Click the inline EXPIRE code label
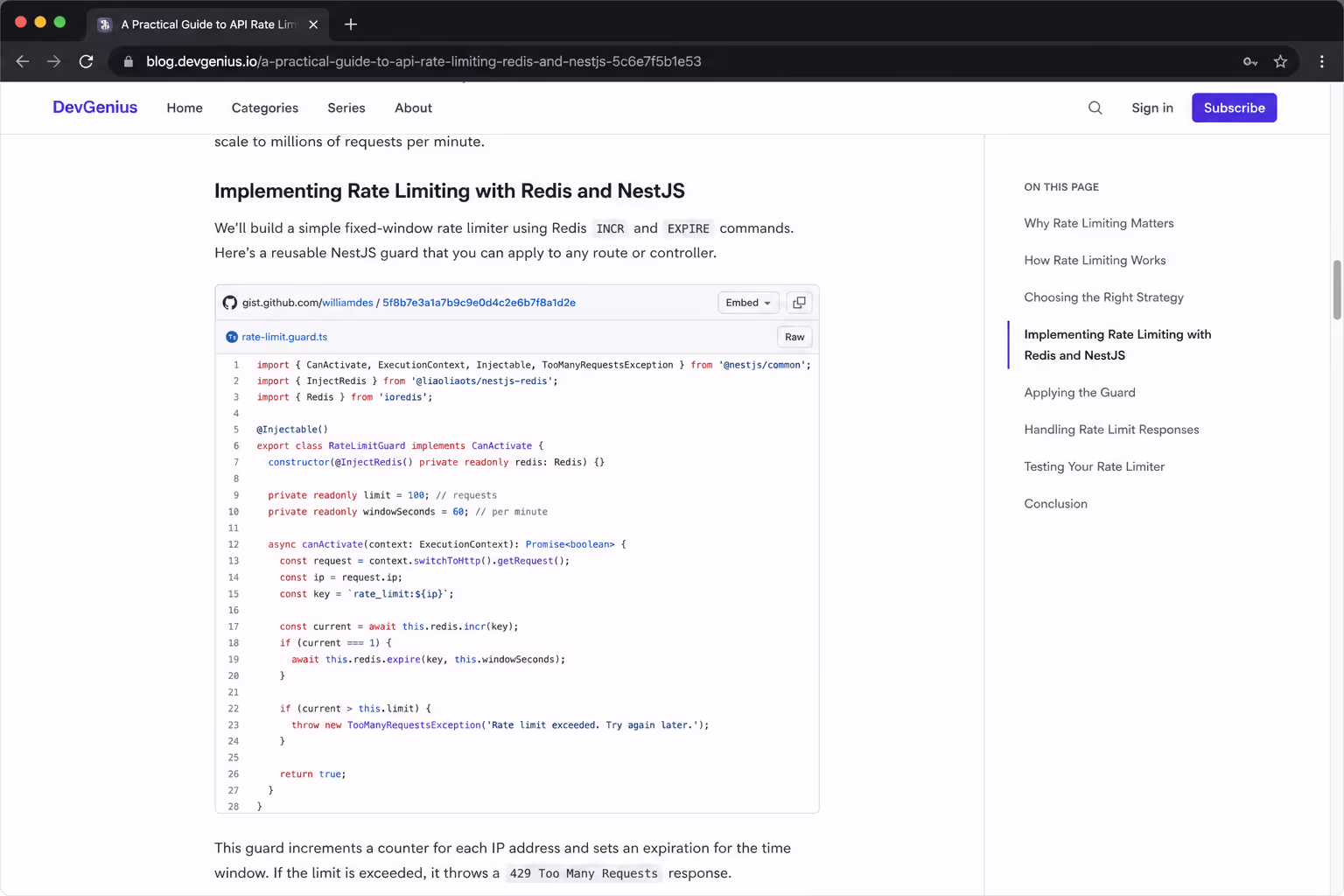Viewport: 1344px width, 896px height. click(688, 228)
